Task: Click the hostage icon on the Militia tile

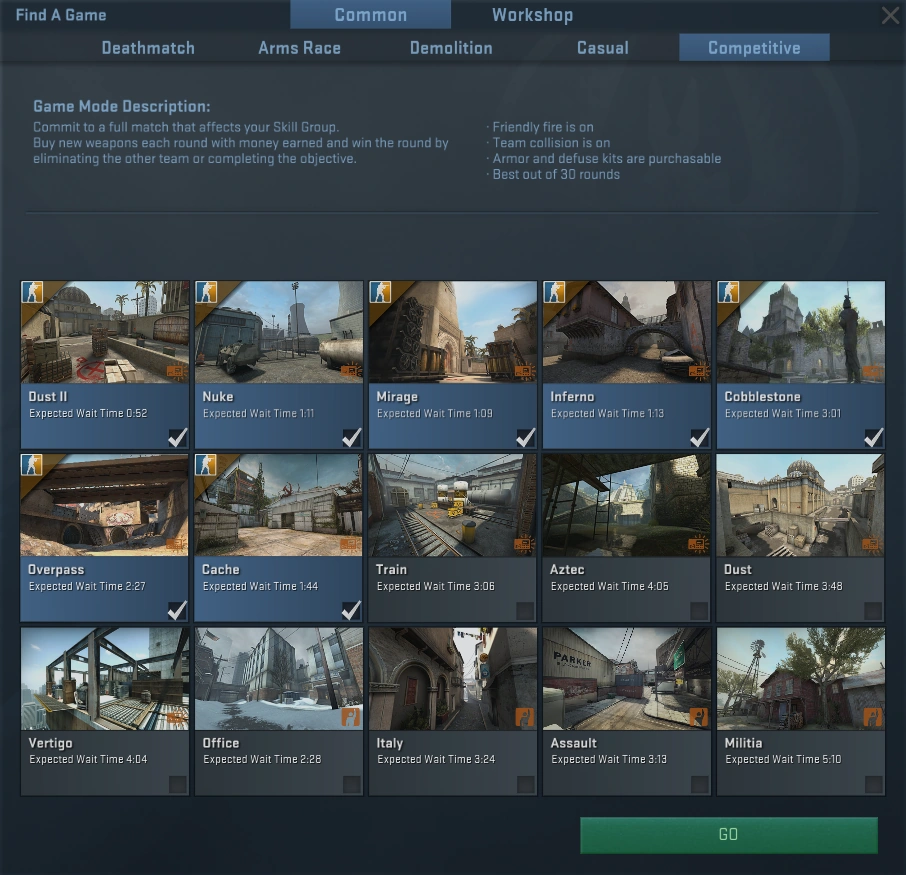Action: click(871, 717)
